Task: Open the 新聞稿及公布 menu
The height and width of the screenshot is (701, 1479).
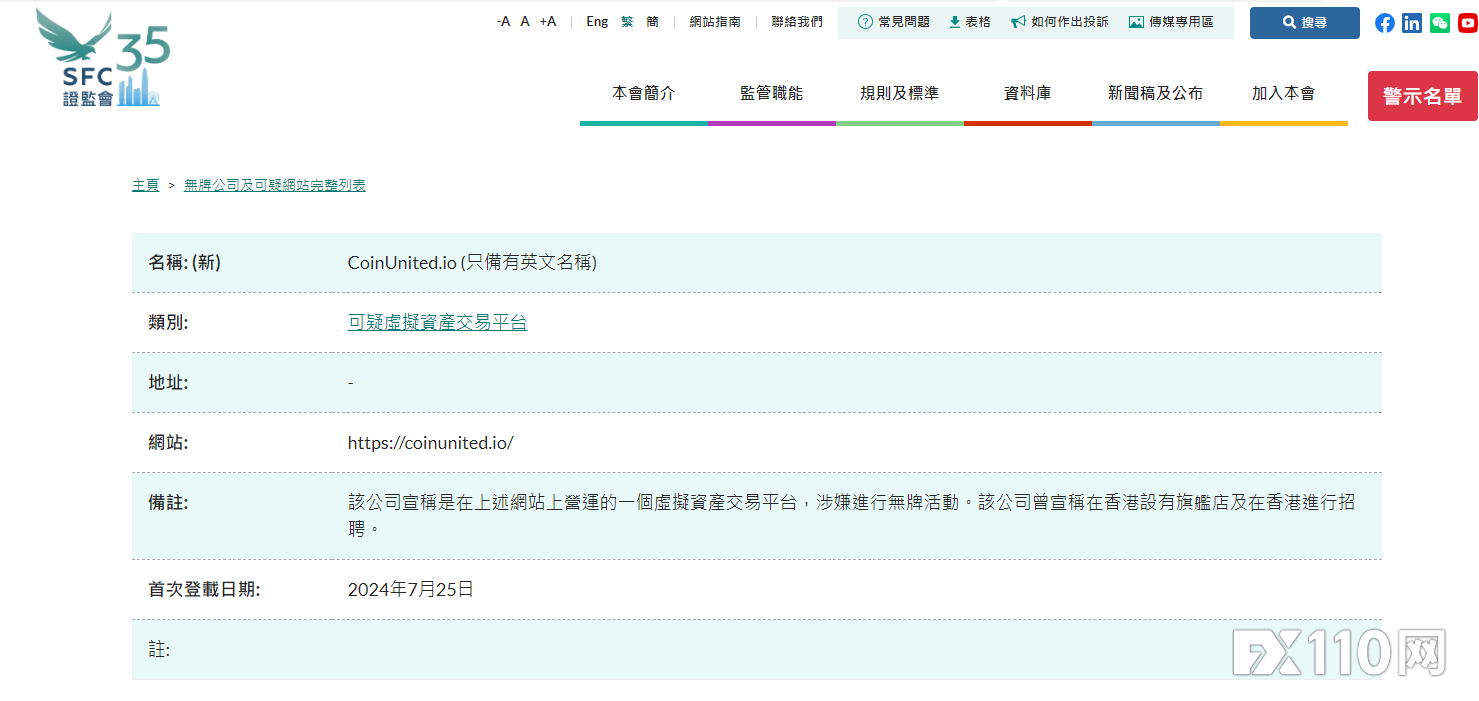Action: (1156, 93)
